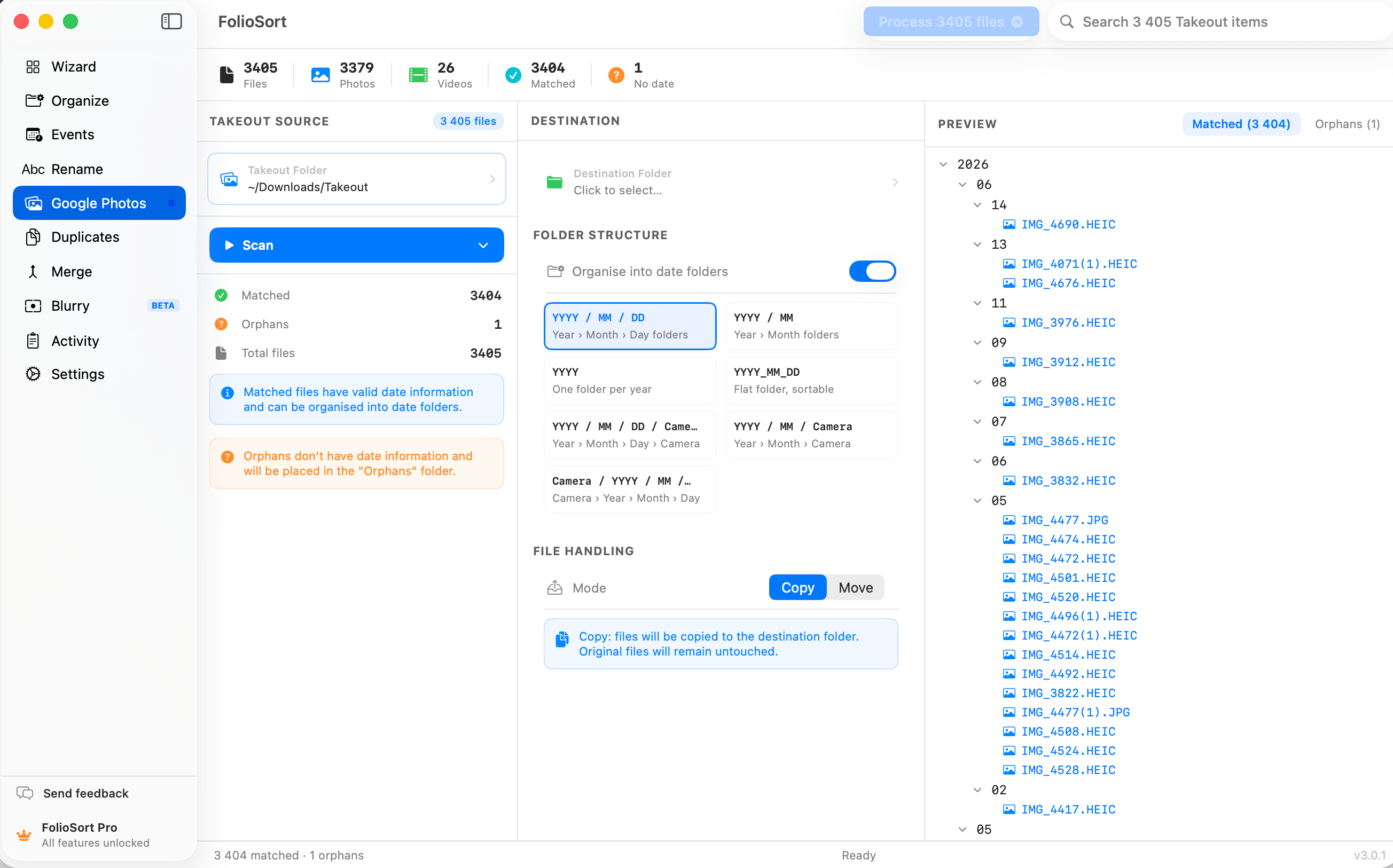Open the Wizard section

point(99,67)
